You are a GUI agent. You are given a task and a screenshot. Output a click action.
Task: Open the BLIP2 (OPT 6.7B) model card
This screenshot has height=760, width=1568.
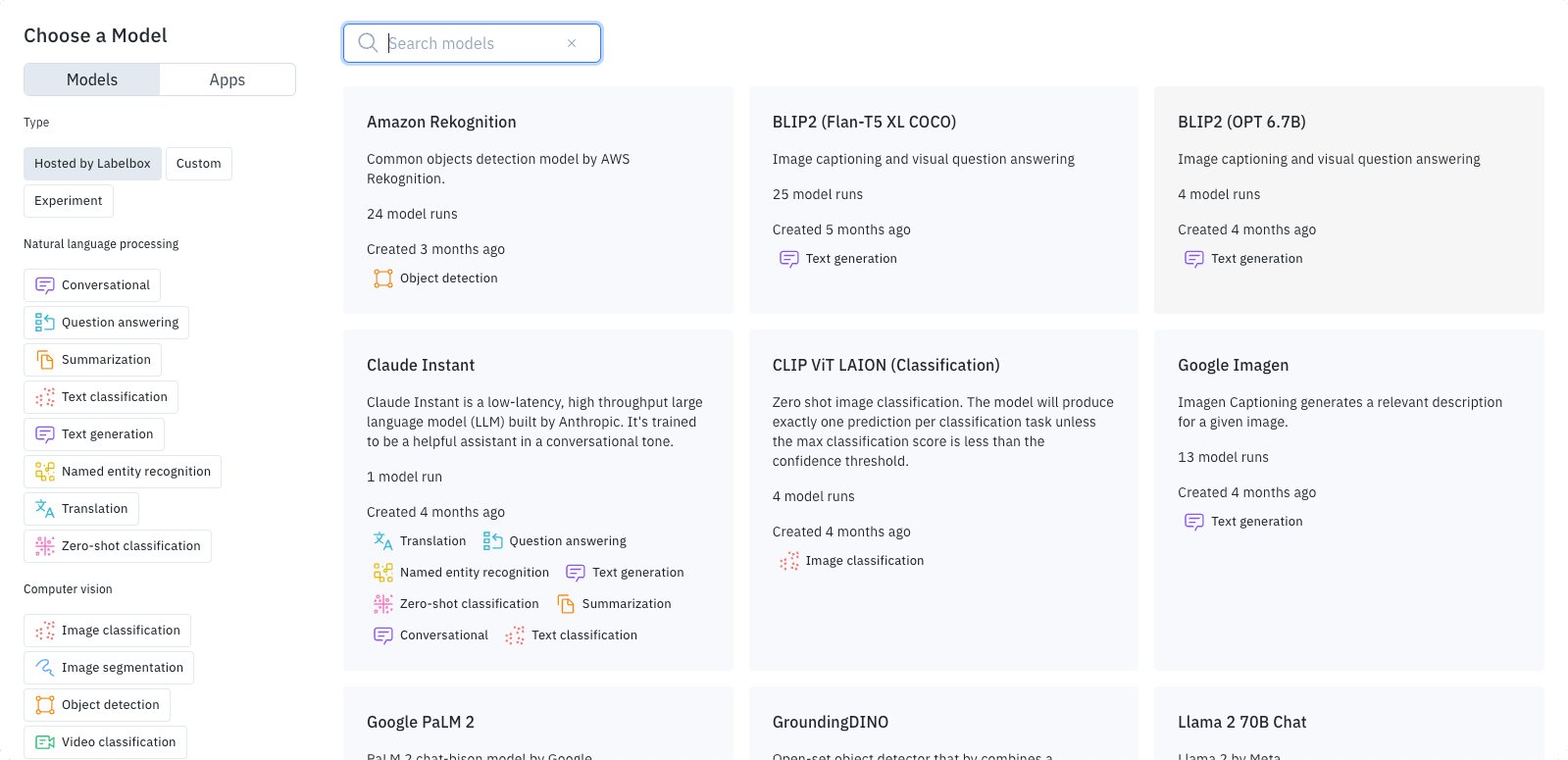(x=1349, y=200)
